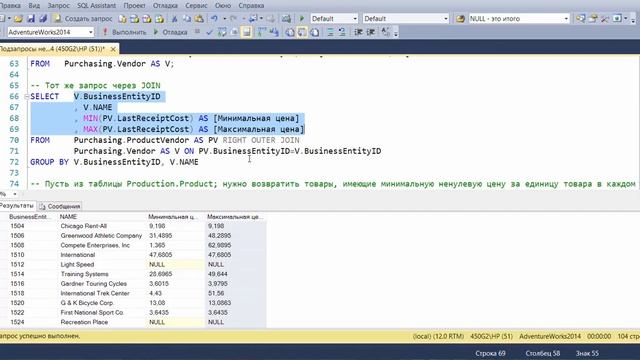Viewport: 640px width, 360px height.
Task: Open the Сервис menu
Action: 196,6
